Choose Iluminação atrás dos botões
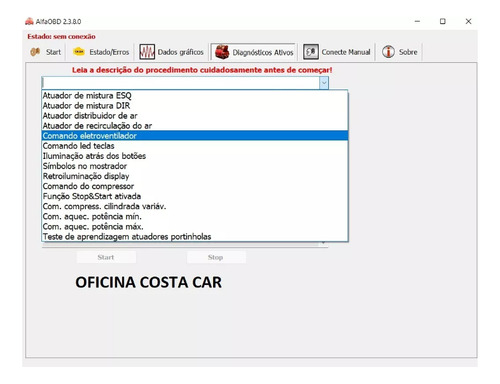 pyautogui.click(x=195, y=156)
